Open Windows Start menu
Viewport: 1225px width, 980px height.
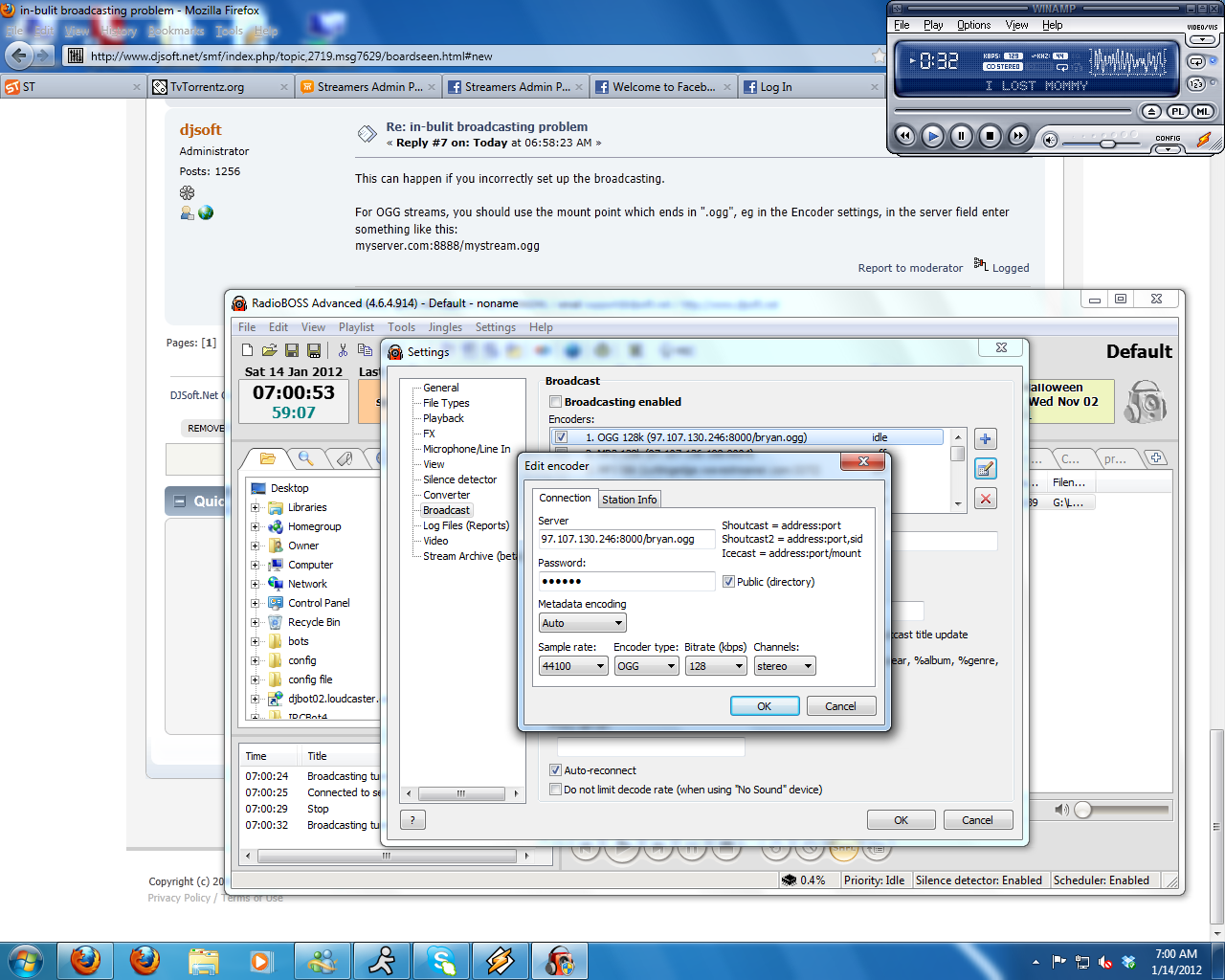26,960
